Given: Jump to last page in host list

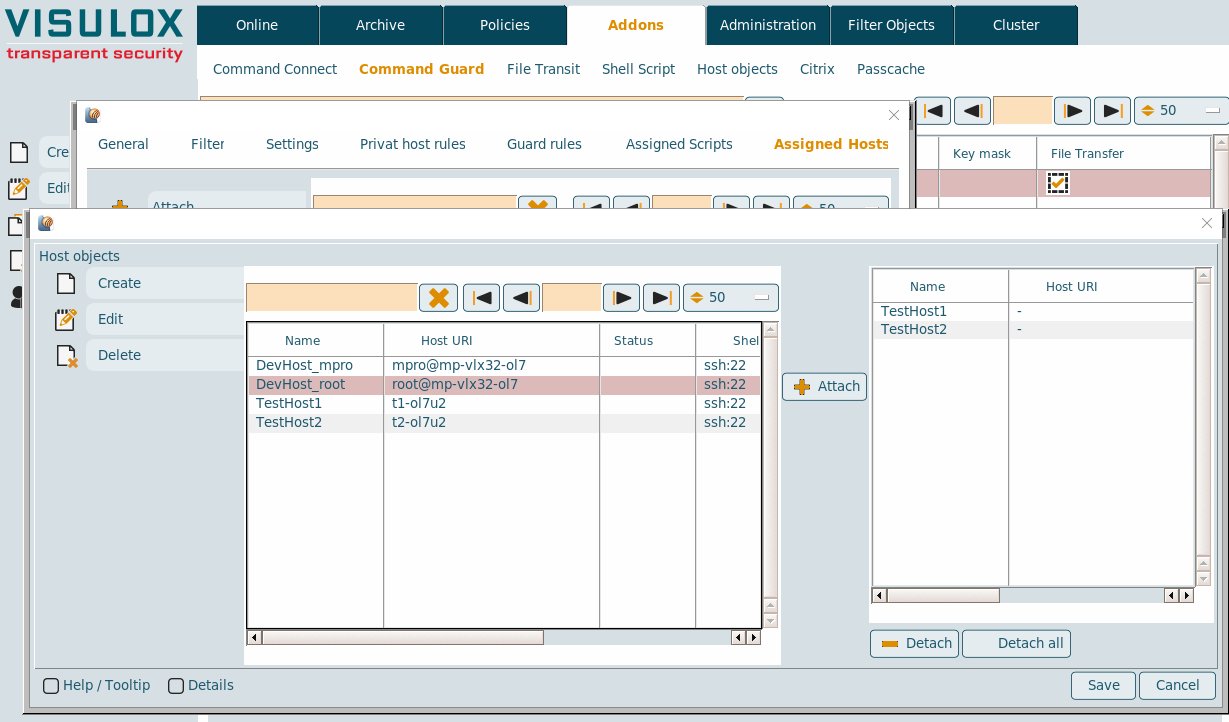Looking at the screenshot, I should click(661, 298).
